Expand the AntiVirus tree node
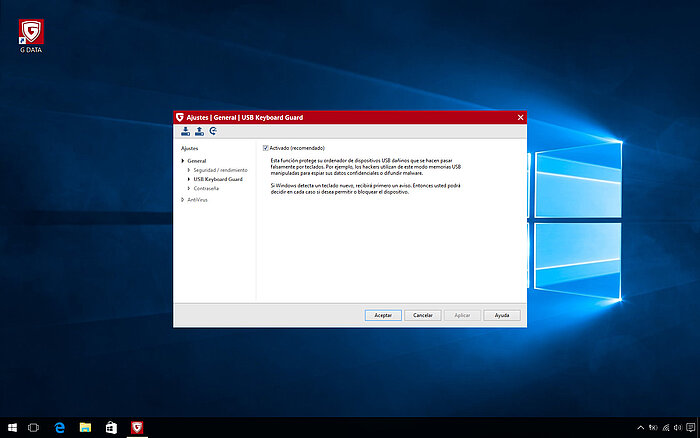Screen dimensions: 700x438 tap(183, 200)
